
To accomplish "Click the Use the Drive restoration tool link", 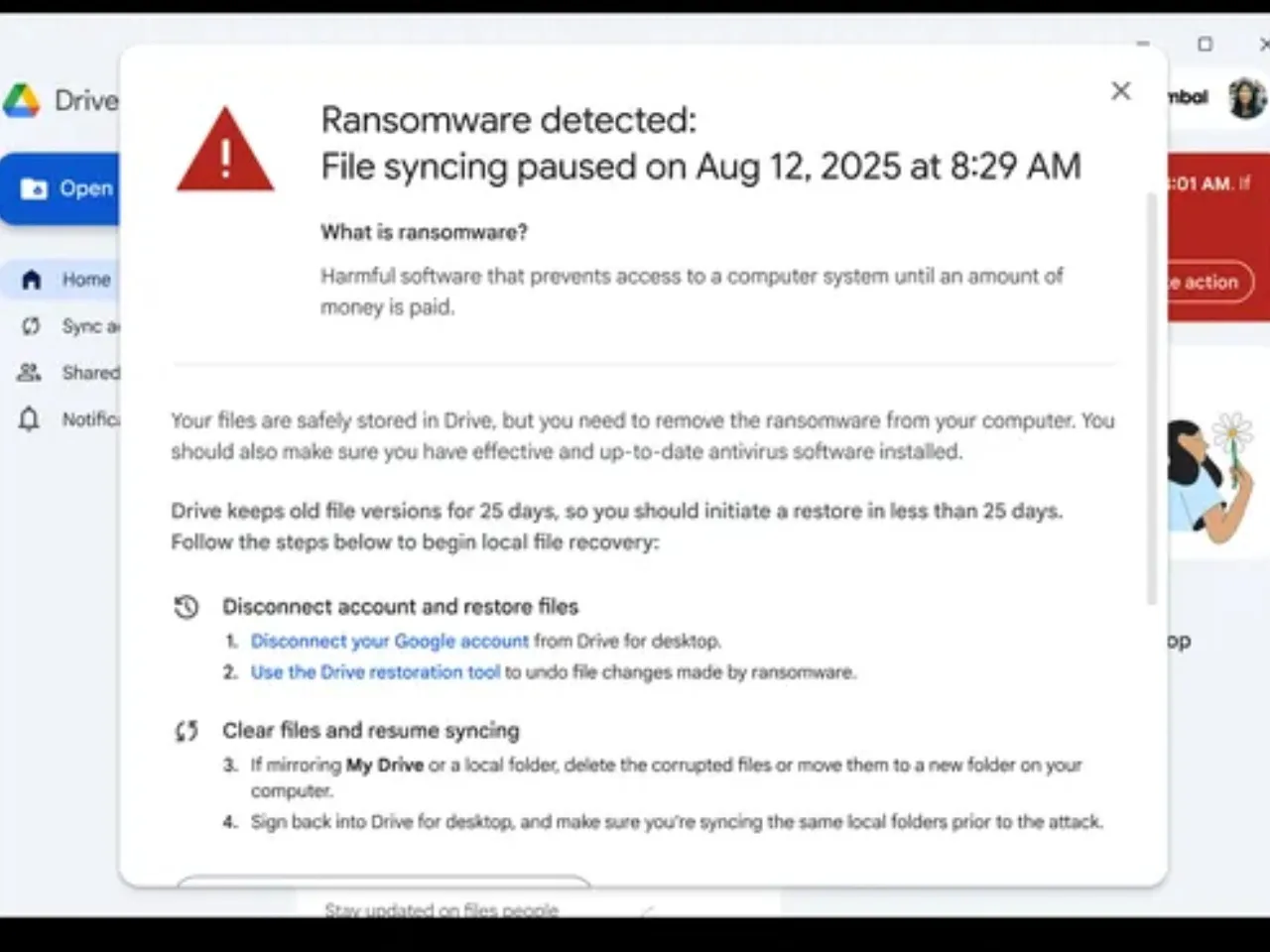I will coord(375,671).
